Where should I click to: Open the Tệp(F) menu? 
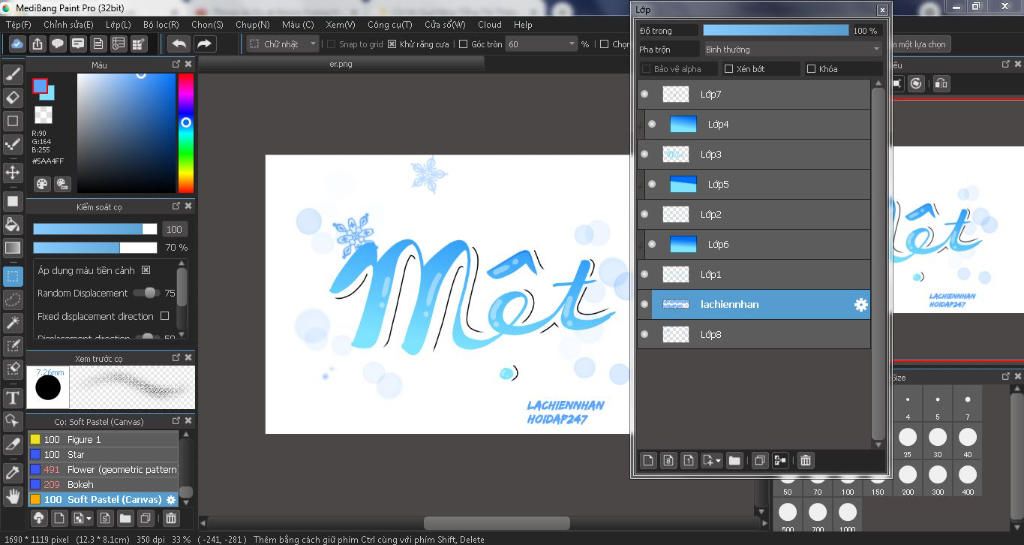pos(18,25)
